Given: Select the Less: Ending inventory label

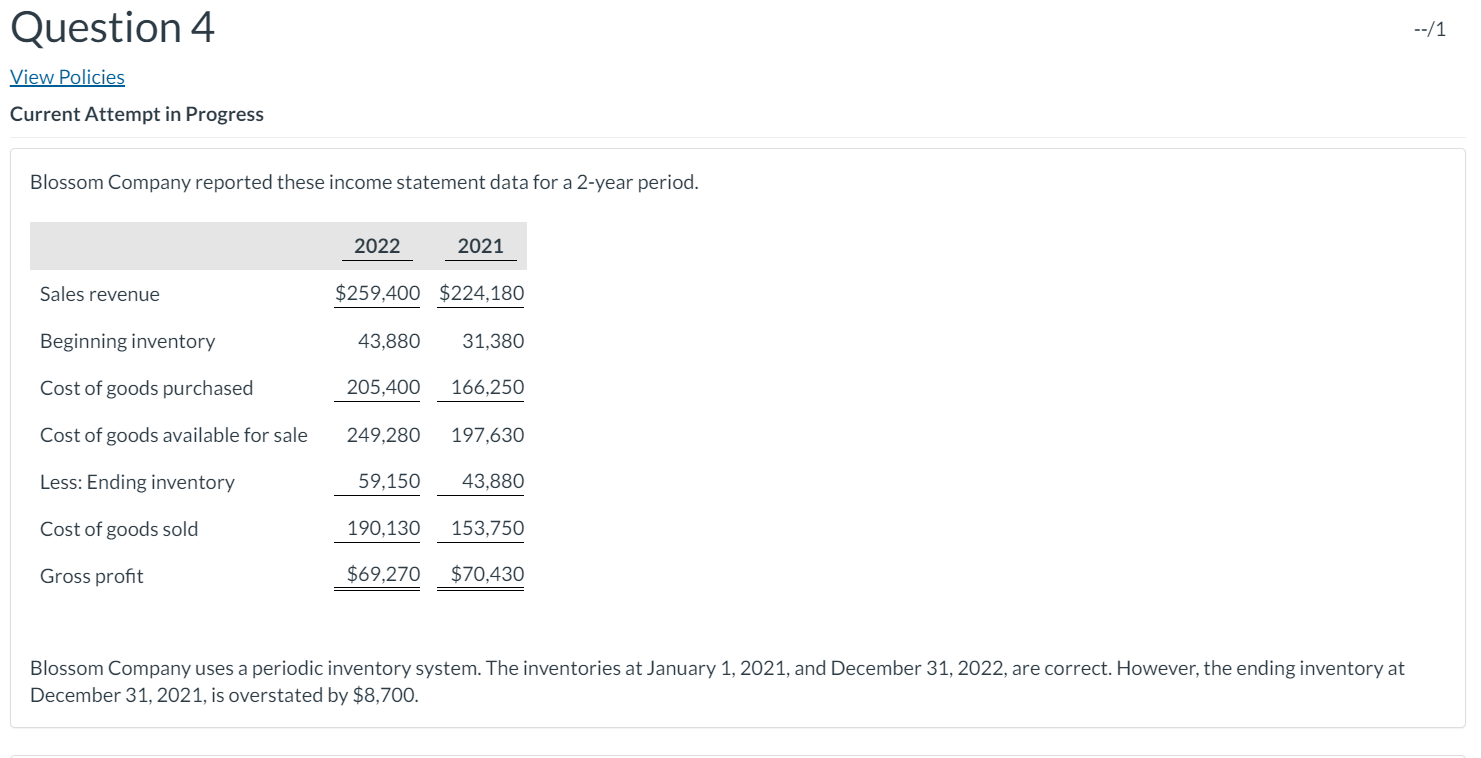Looking at the screenshot, I should click(137, 481).
